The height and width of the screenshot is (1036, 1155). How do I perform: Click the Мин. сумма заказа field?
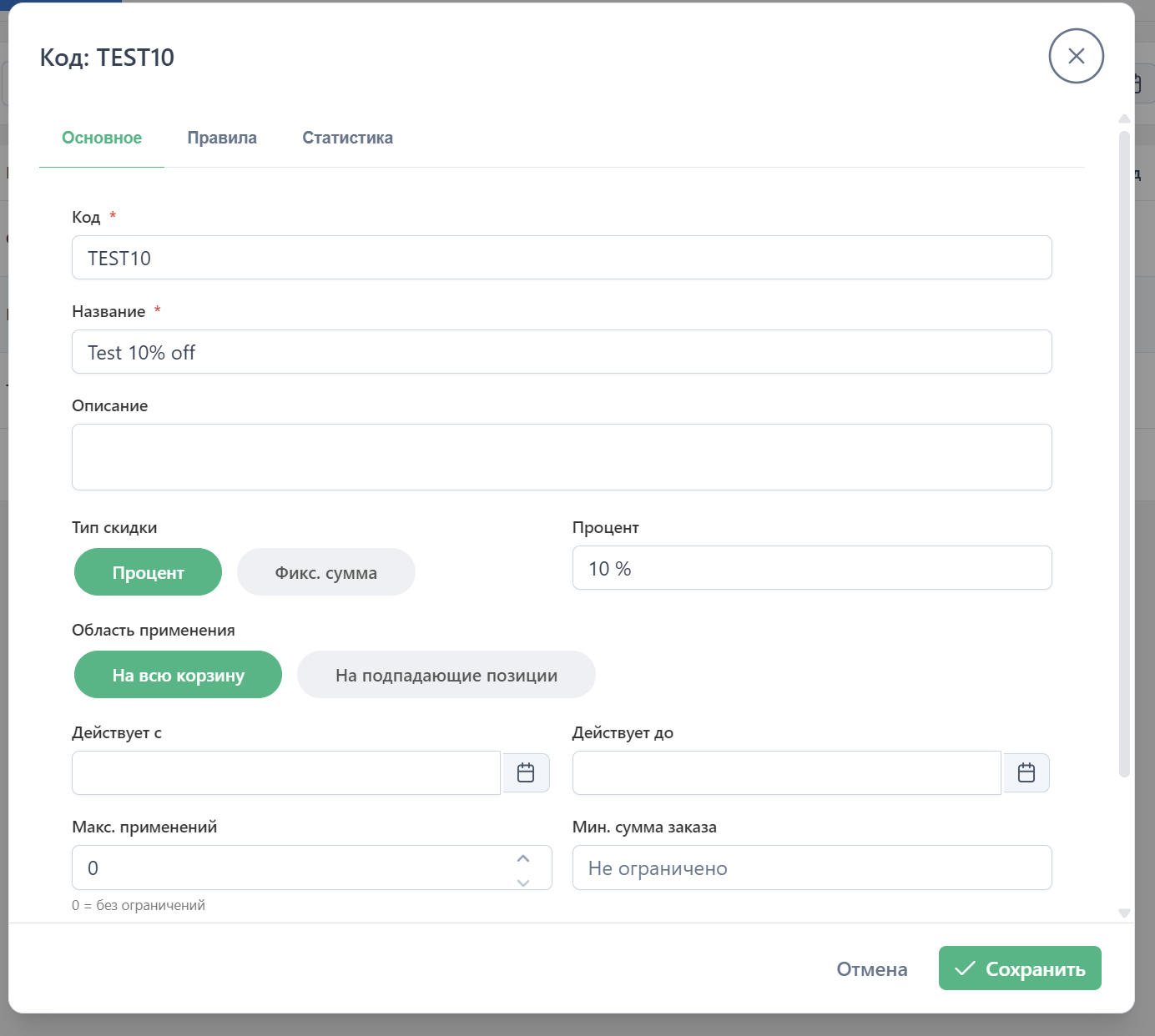(x=811, y=868)
